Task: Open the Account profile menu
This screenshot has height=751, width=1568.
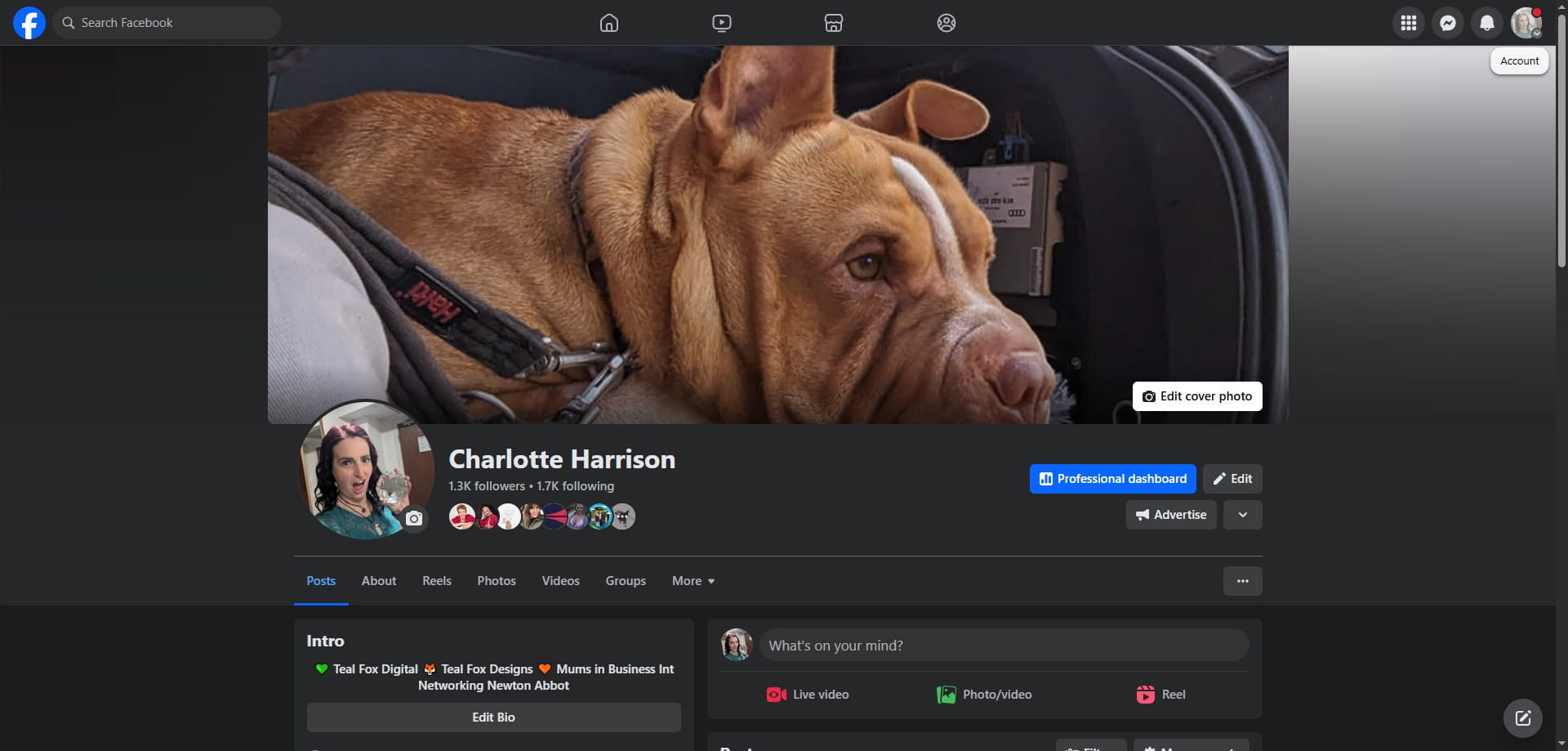Action: tap(1526, 23)
